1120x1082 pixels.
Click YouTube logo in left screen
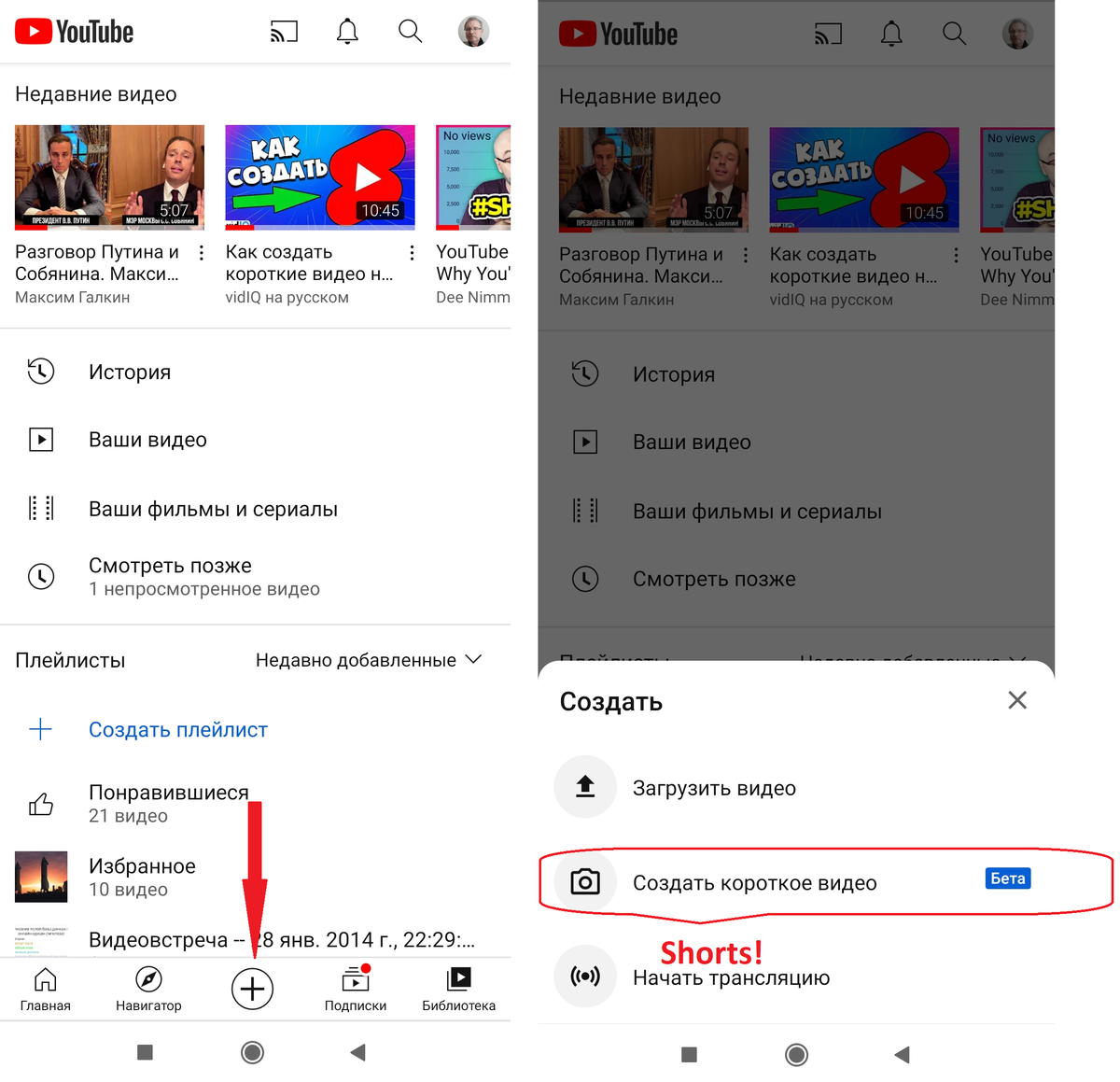[75, 32]
